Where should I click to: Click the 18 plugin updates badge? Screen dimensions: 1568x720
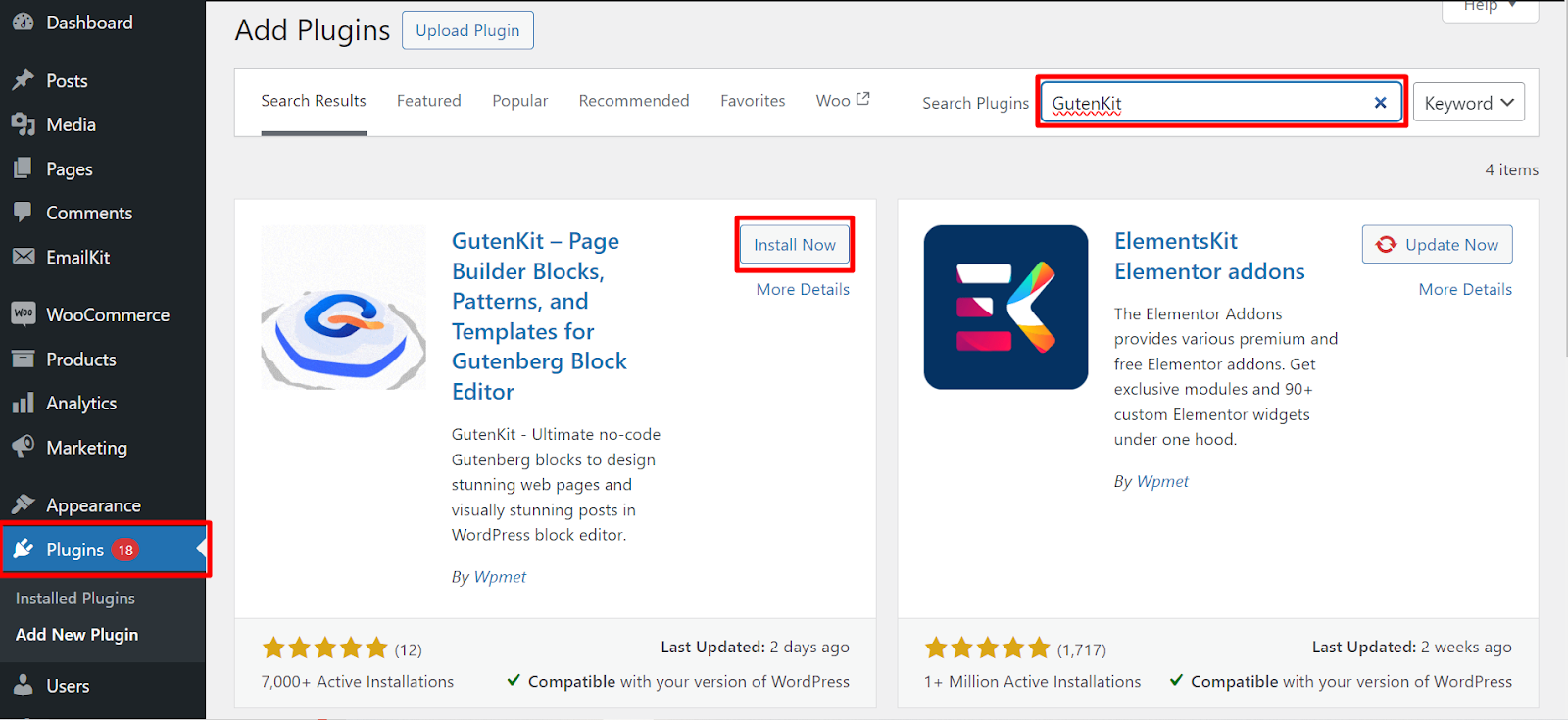click(125, 550)
